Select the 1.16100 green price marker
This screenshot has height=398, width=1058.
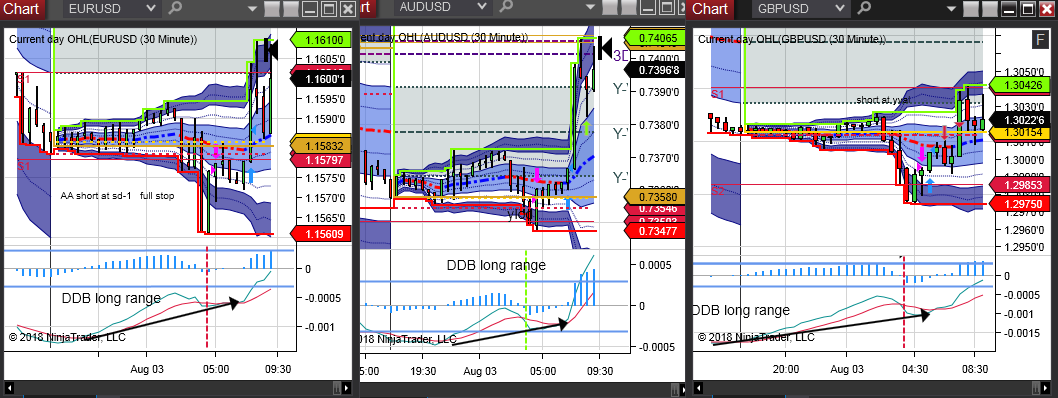click(321, 40)
